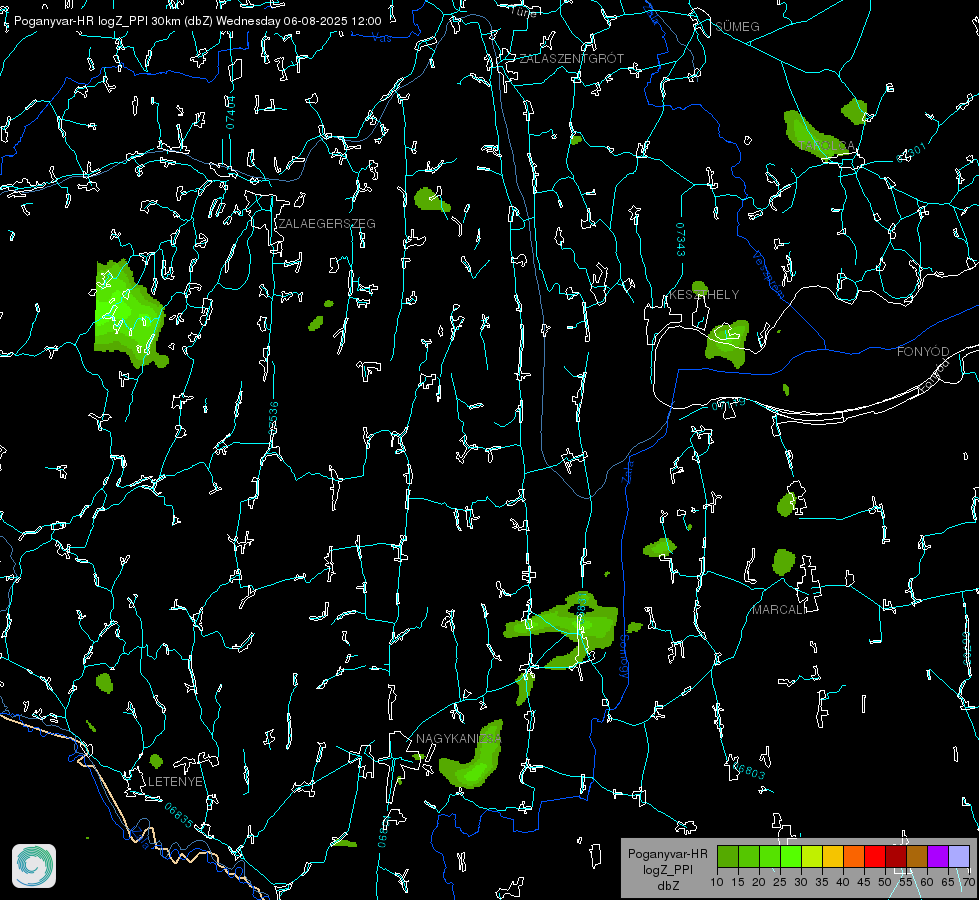The width and height of the screenshot is (979, 900).
Task: Pick the 45–50 dBZ red swatch
Action: pyautogui.click(x=875, y=856)
